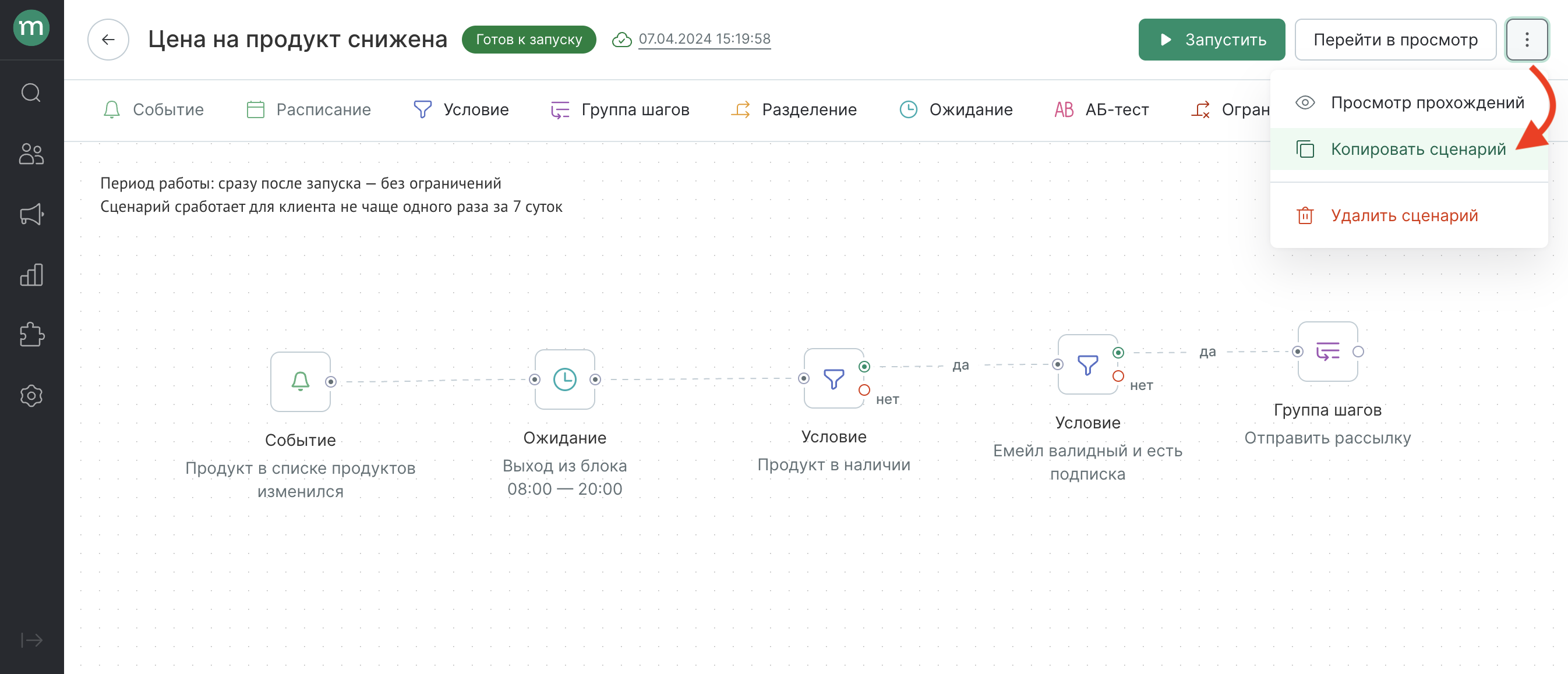Select the Ожидание toolbar block

(956, 109)
